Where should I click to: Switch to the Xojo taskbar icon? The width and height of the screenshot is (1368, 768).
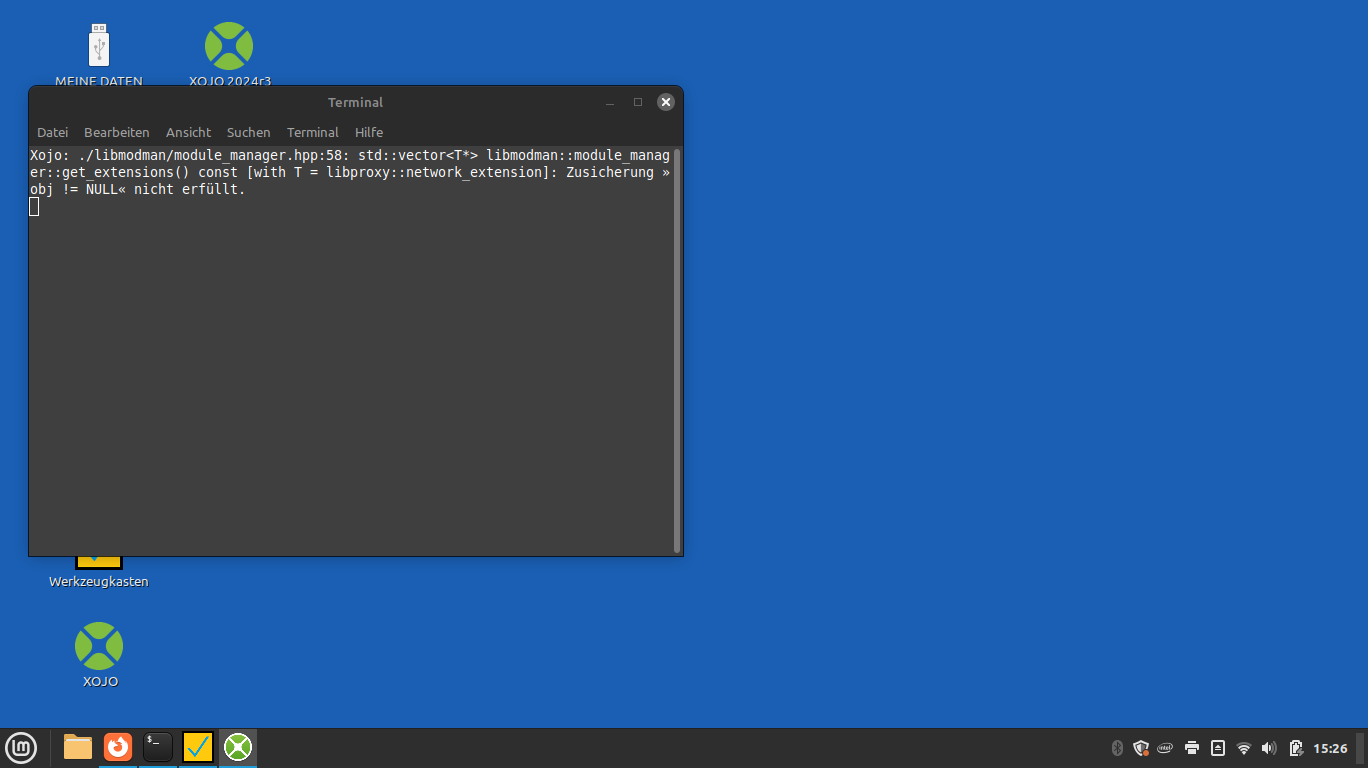[x=237, y=747]
